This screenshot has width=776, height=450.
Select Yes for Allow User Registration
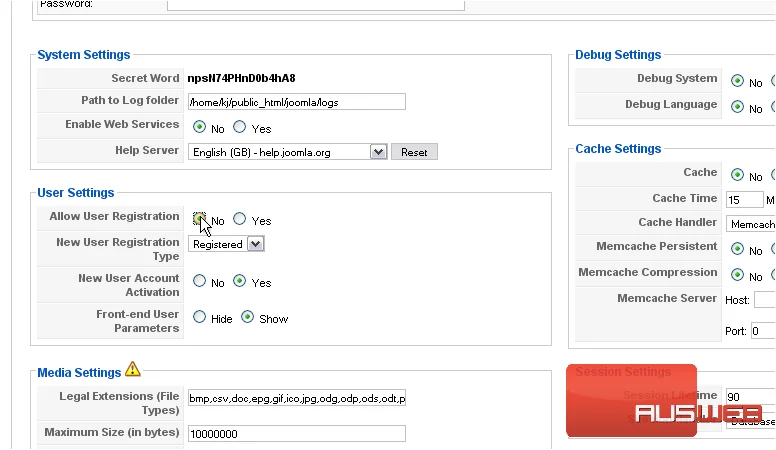(240, 218)
